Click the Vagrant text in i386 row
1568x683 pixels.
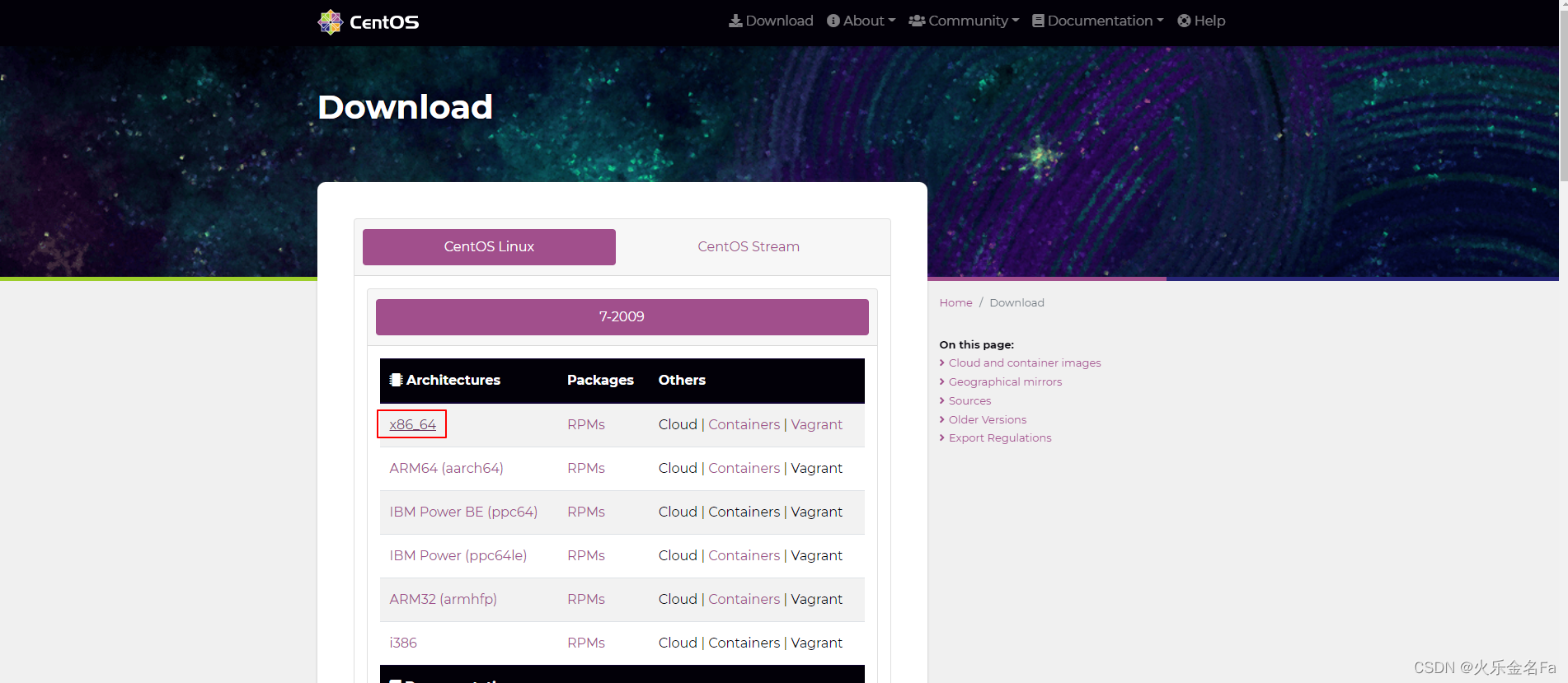[x=816, y=643]
